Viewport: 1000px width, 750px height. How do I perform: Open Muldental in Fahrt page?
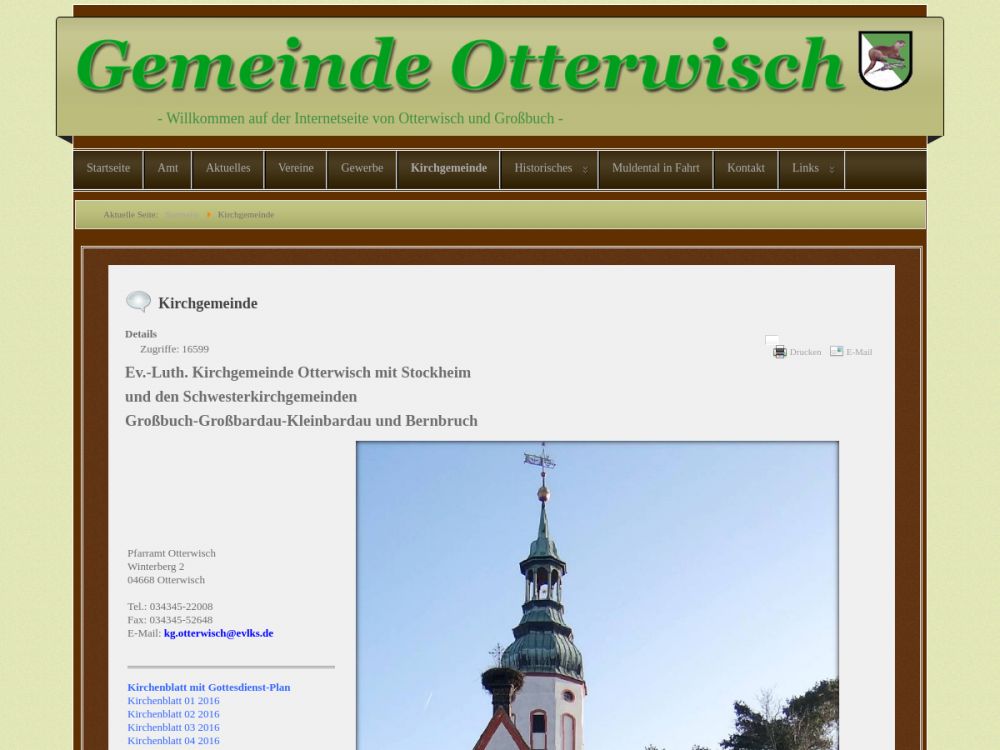[x=655, y=168]
